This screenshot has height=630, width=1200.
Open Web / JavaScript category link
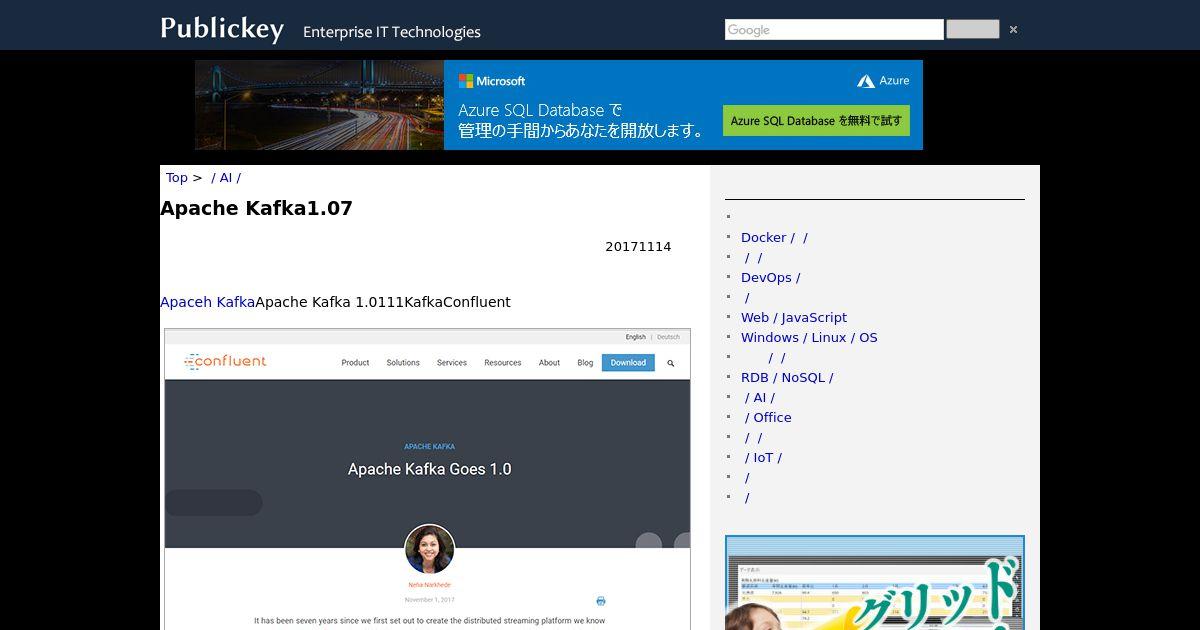click(x=794, y=318)
